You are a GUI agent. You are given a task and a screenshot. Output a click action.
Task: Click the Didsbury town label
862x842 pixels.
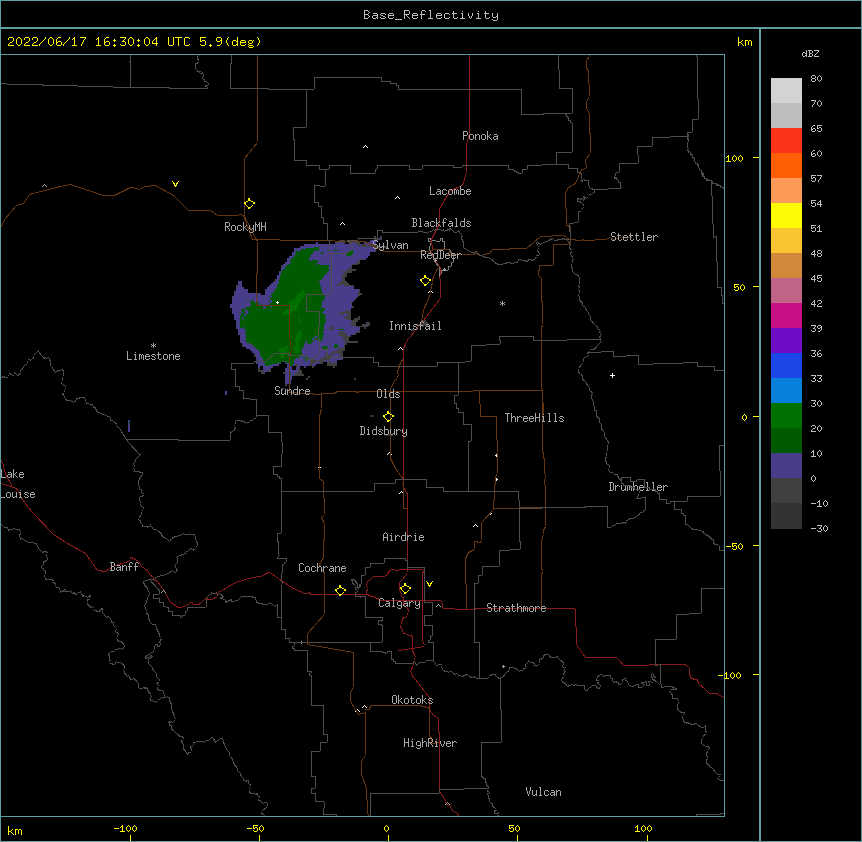[x=384, y=431]
